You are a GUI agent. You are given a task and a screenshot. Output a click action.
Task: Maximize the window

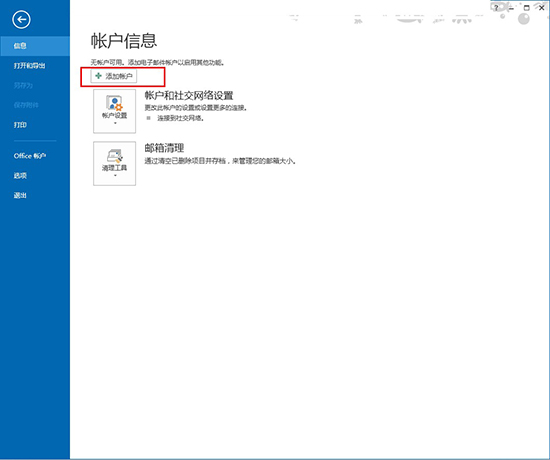(x=526, y=8)
